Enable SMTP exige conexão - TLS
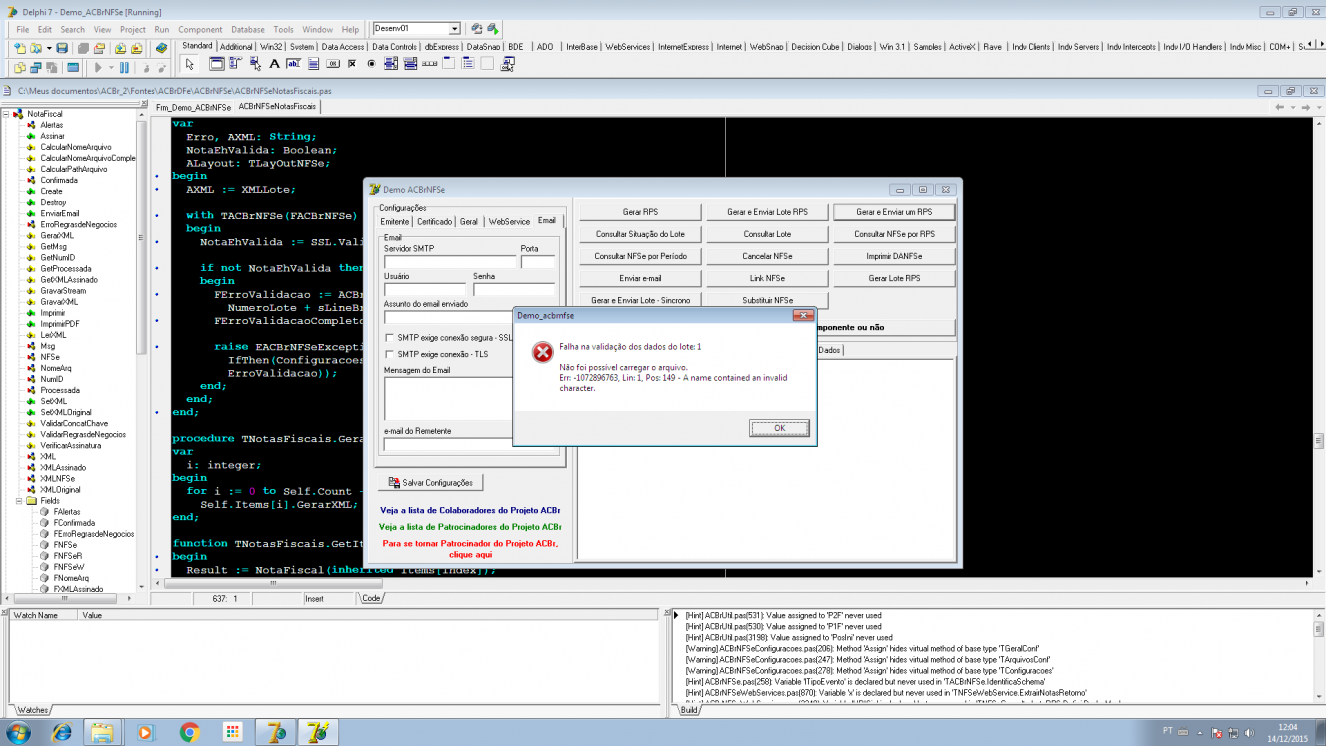The height and width of the screenshot is (746, 1326). (390, 354)
